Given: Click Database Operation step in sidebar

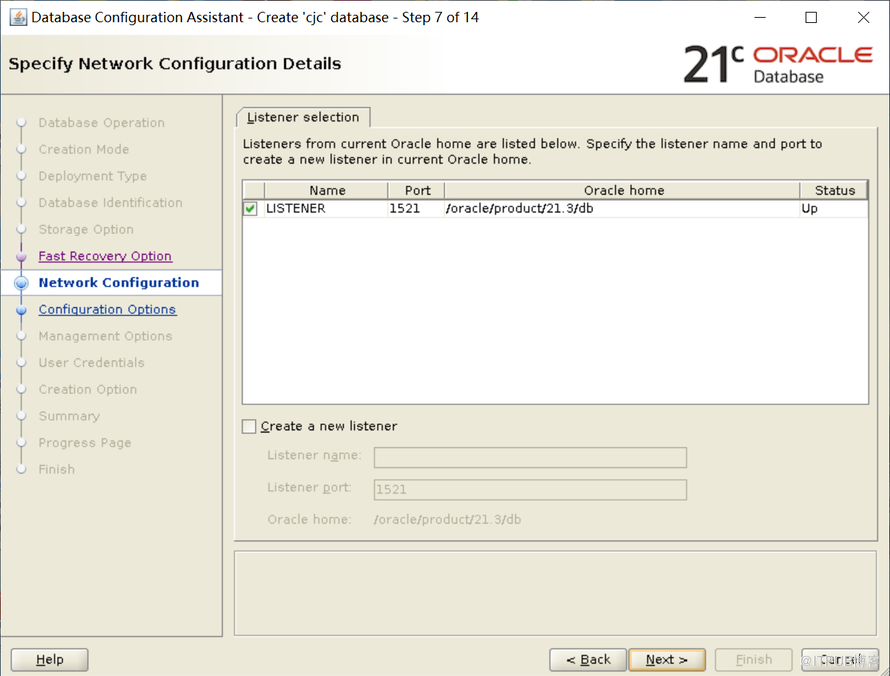Looking at the screenshot, I should point(102,123).
